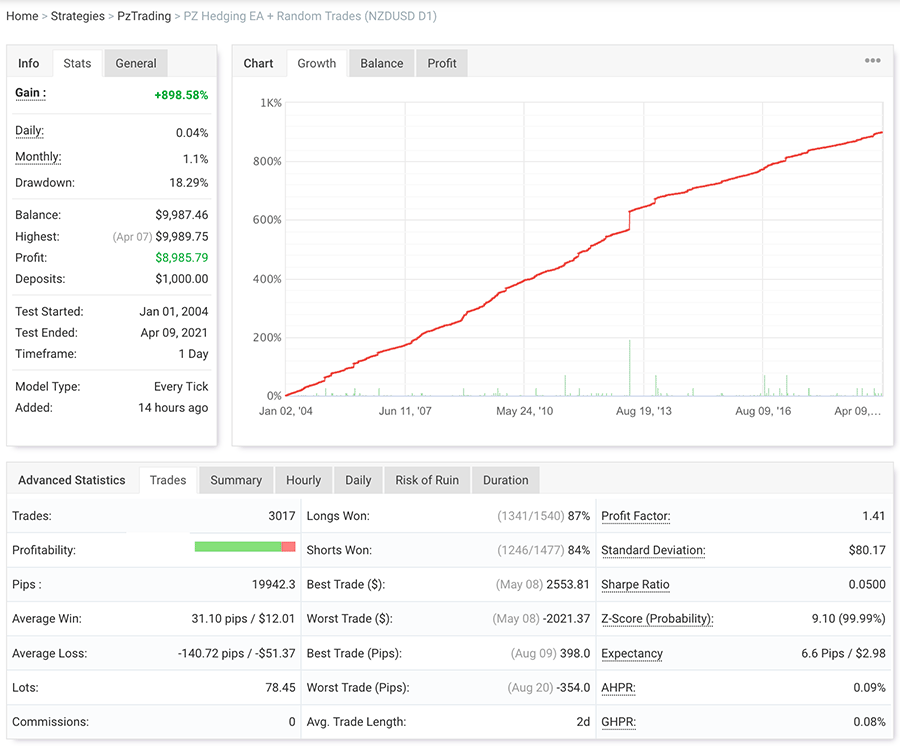Open the Hourly statistics tab
Screen dimensions: 900x746
[x=304, y=480]
